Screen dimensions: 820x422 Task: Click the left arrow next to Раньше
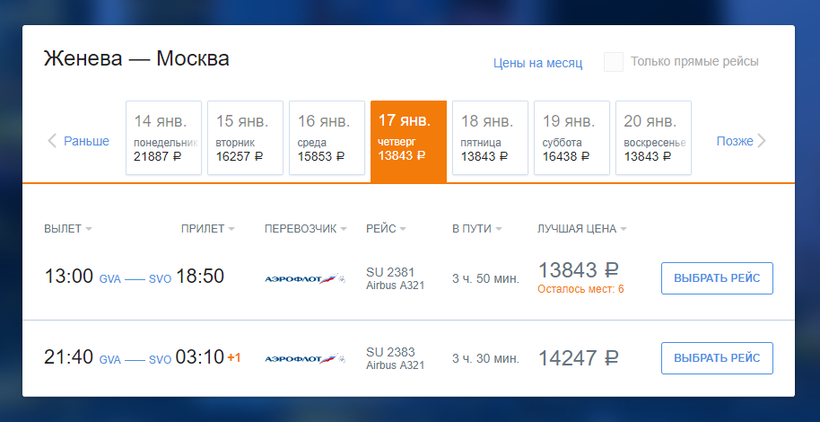pyautogui.click(x=53, y=141)
